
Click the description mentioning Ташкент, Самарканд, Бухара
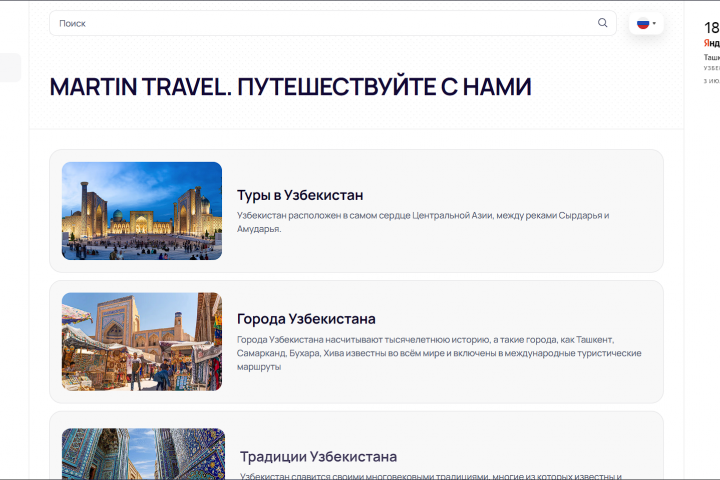coord(439,353)
